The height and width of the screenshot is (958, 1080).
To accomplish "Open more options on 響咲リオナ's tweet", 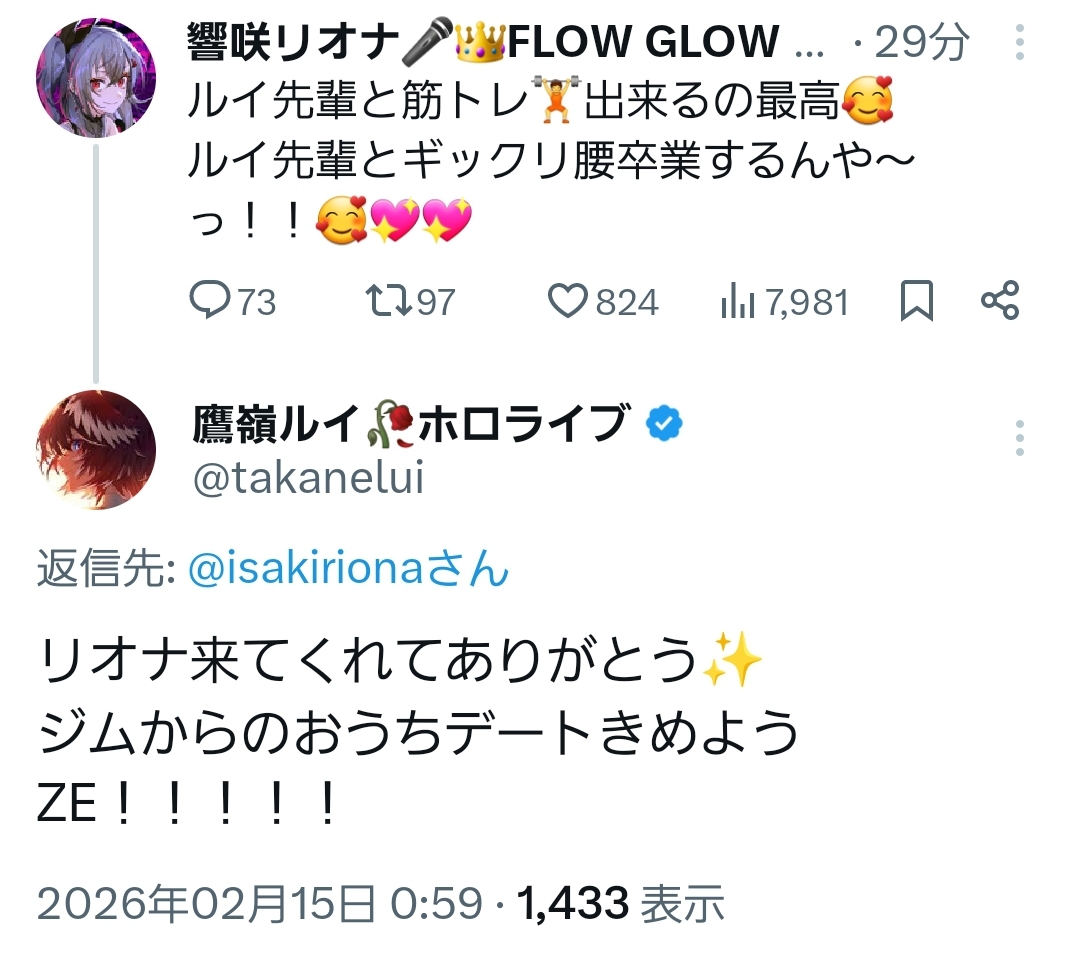I will tap(1019, 43).
